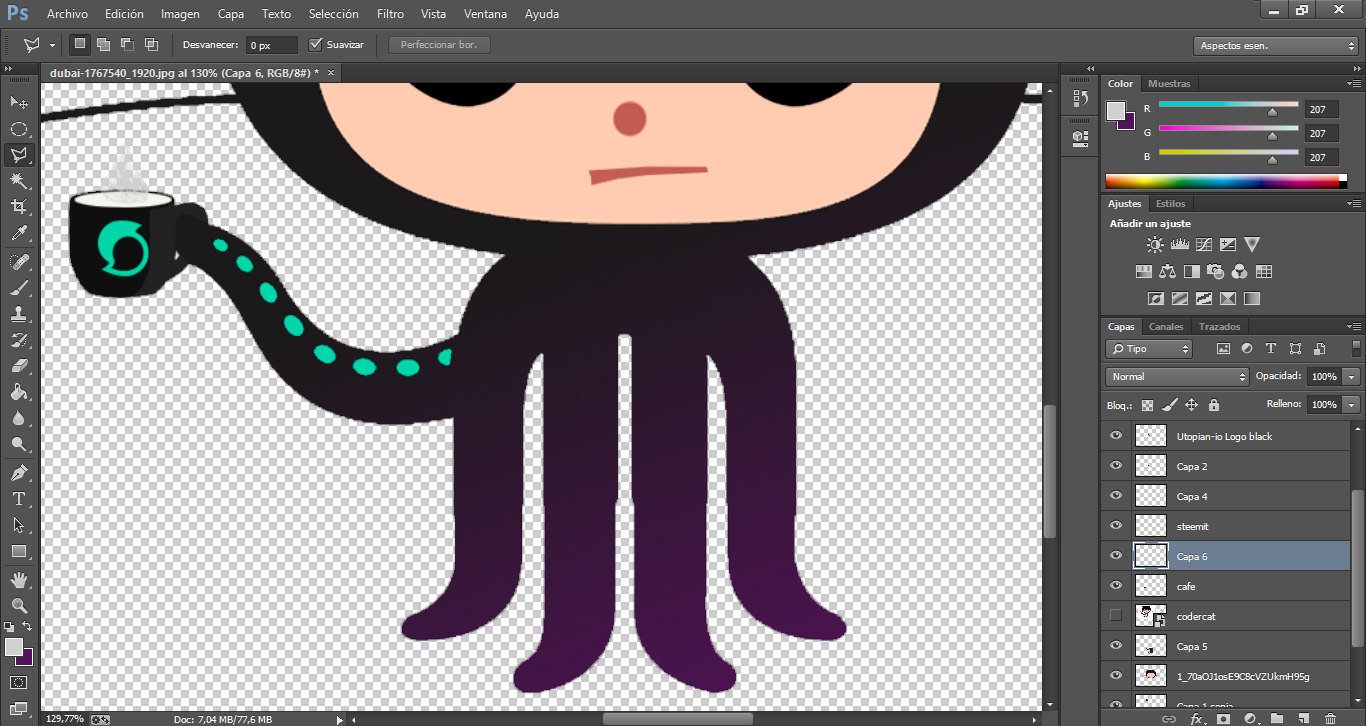Open the layer styles fx menu
1366x726 pixels.
[1196, 718]
